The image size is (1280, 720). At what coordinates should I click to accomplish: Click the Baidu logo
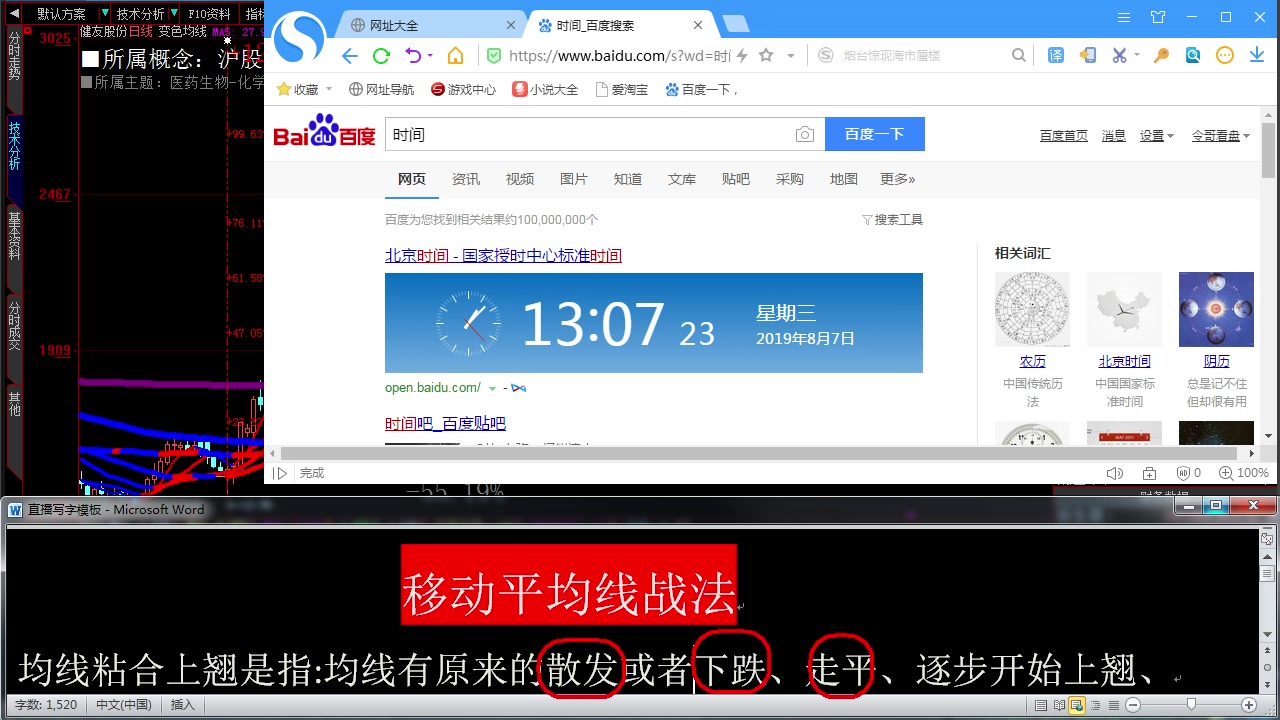coord(325,131)
